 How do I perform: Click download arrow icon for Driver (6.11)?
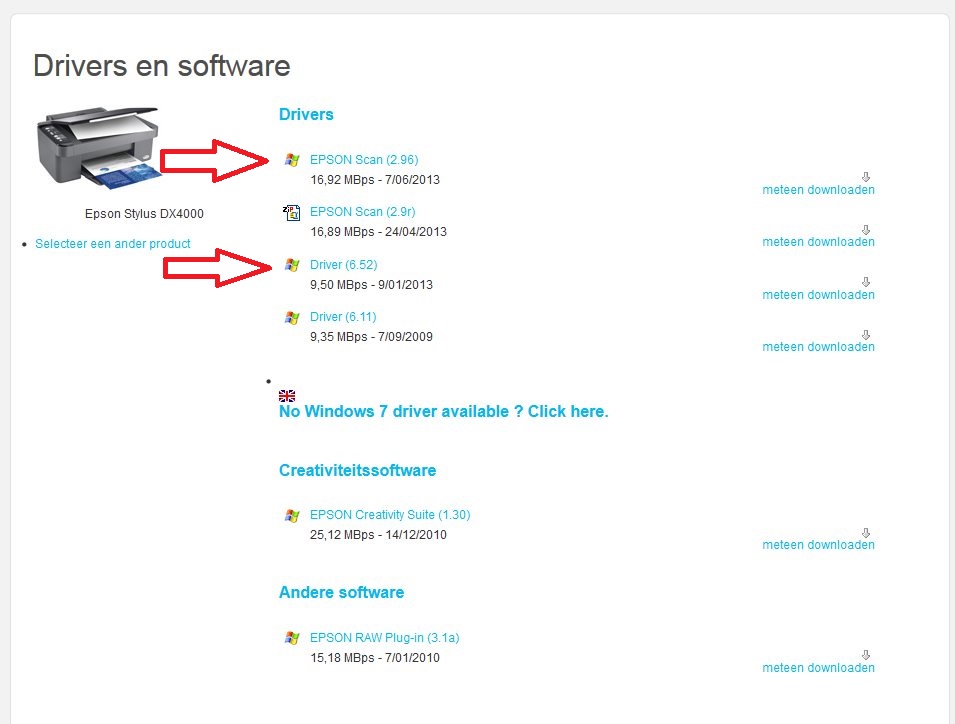coord(866,334)
